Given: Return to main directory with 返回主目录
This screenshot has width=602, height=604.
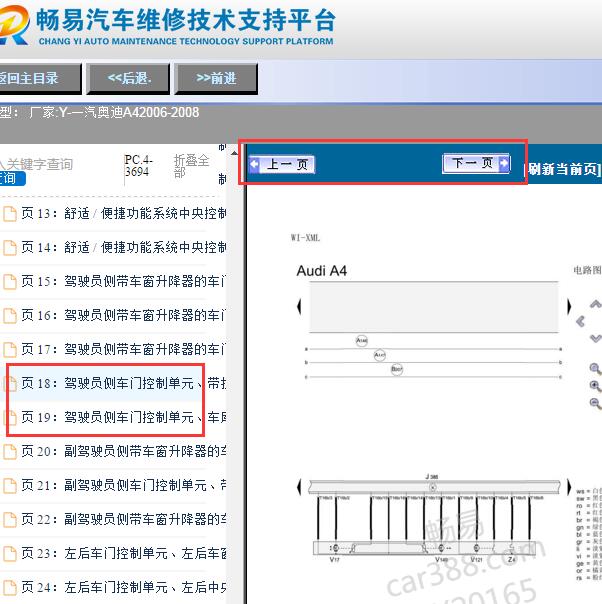Looking at the screenshot, I should coord(40,79).
